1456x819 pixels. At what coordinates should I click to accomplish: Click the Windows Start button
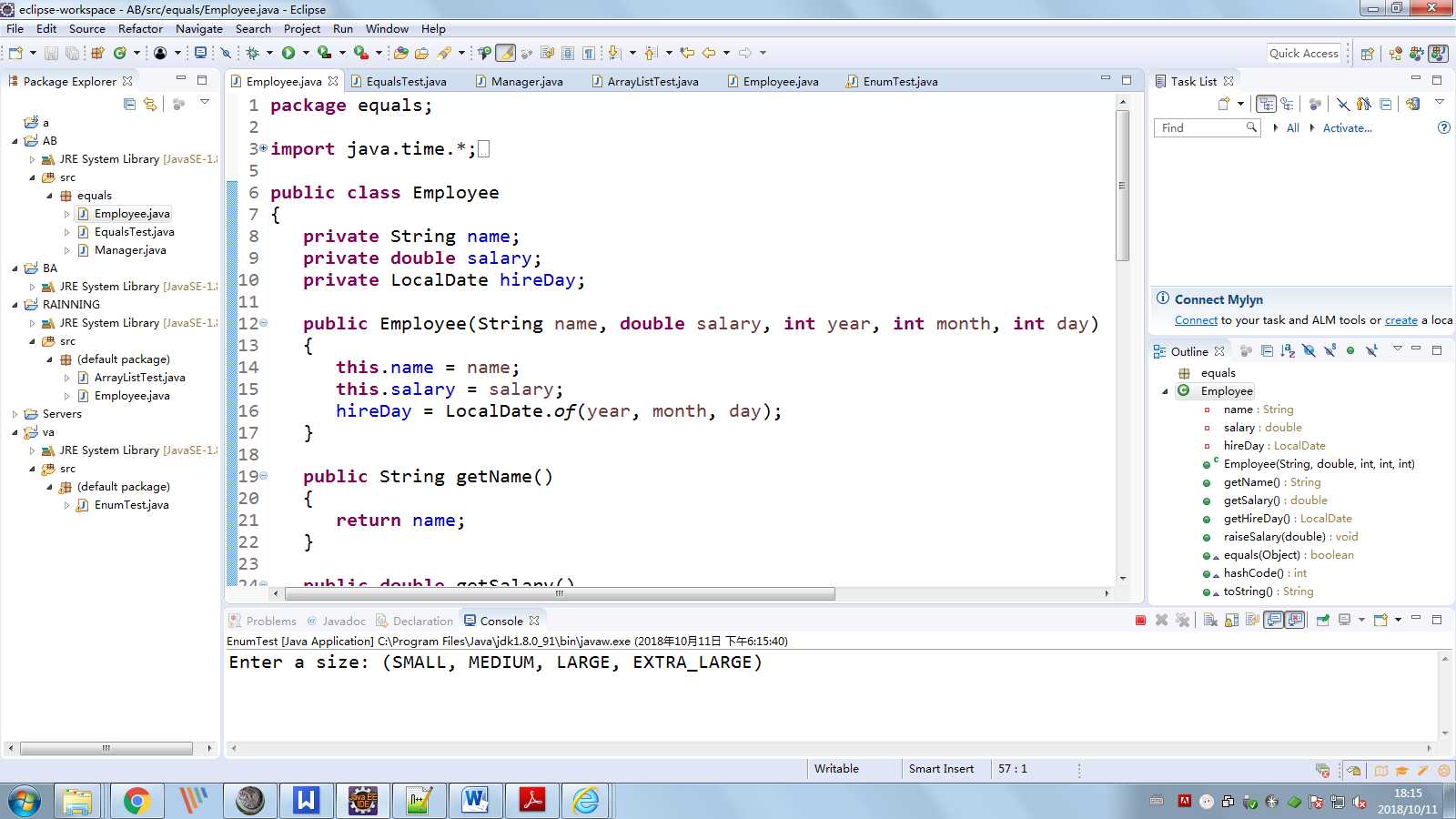25,801
